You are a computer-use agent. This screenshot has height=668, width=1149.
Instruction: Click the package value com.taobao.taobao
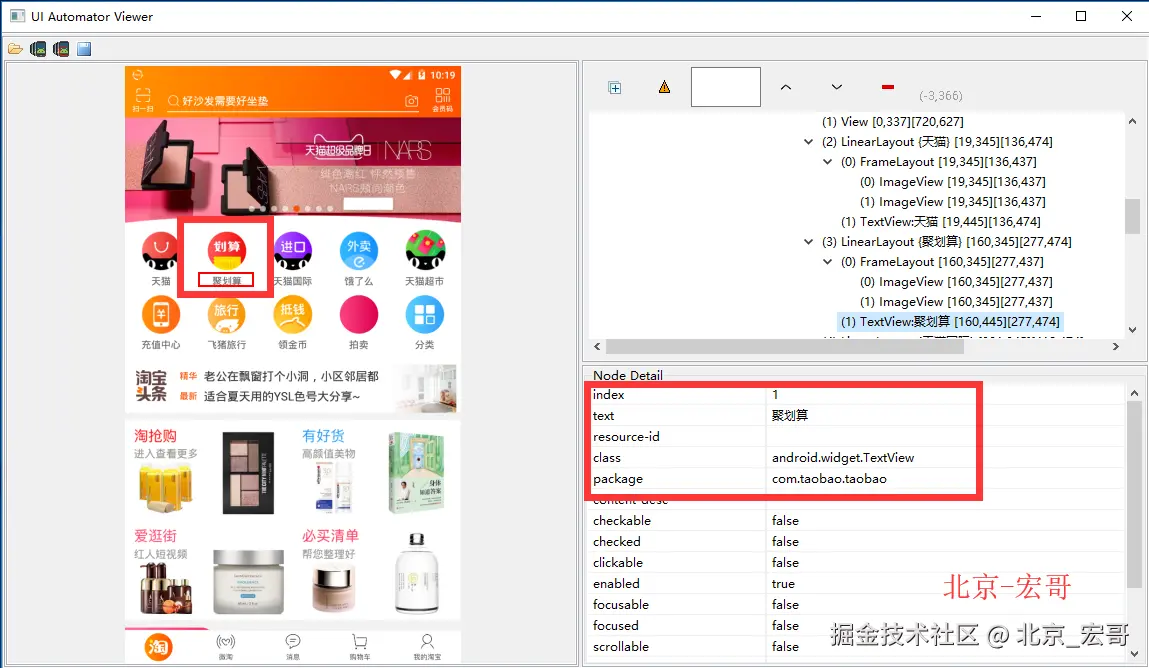(829, 479)
